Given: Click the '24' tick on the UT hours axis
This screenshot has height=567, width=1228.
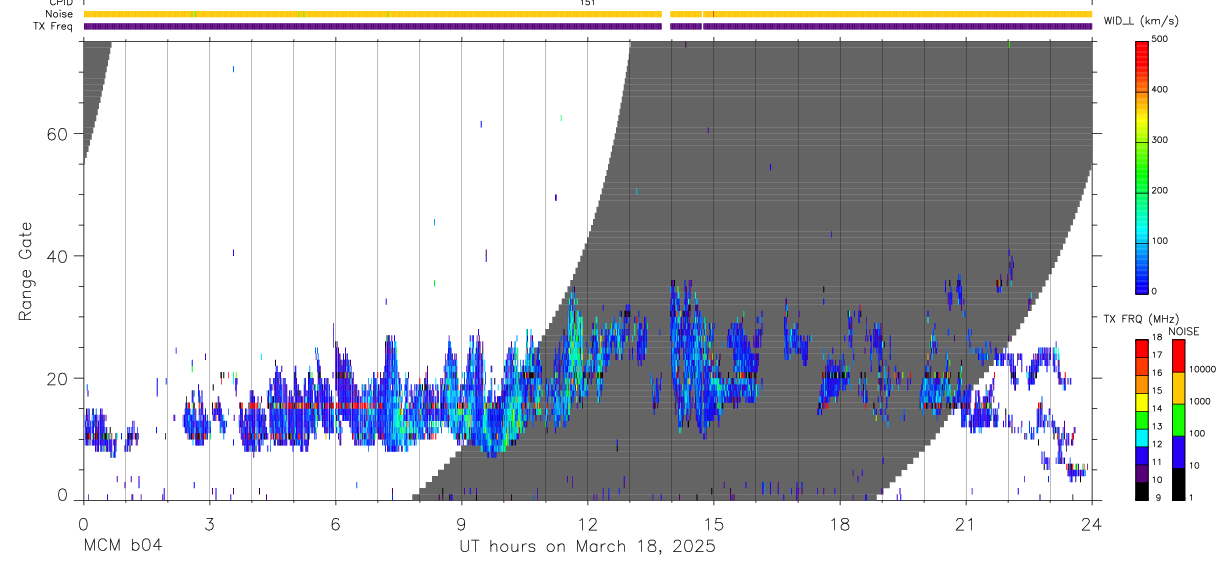Looking at the screenshot, I should pyautogui.click(x=1092, y=523).
